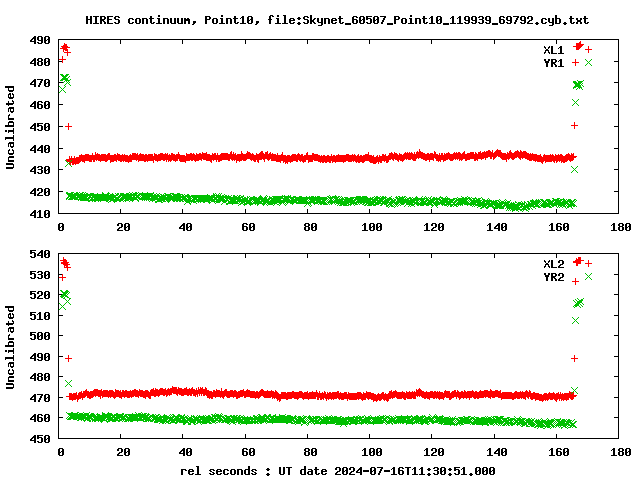Click the YR1 legend label in top plot
This screenshot has width=640, height=480.
click(553, 63)
